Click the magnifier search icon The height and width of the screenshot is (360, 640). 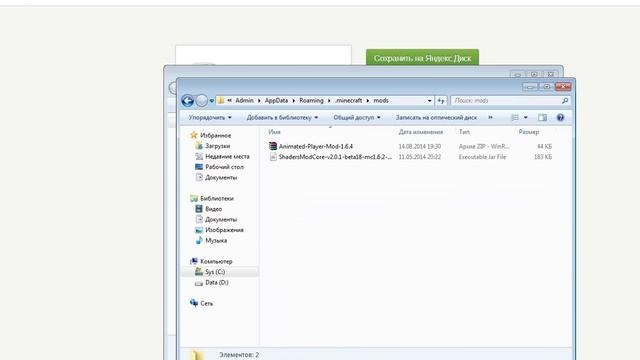[565, 100]
